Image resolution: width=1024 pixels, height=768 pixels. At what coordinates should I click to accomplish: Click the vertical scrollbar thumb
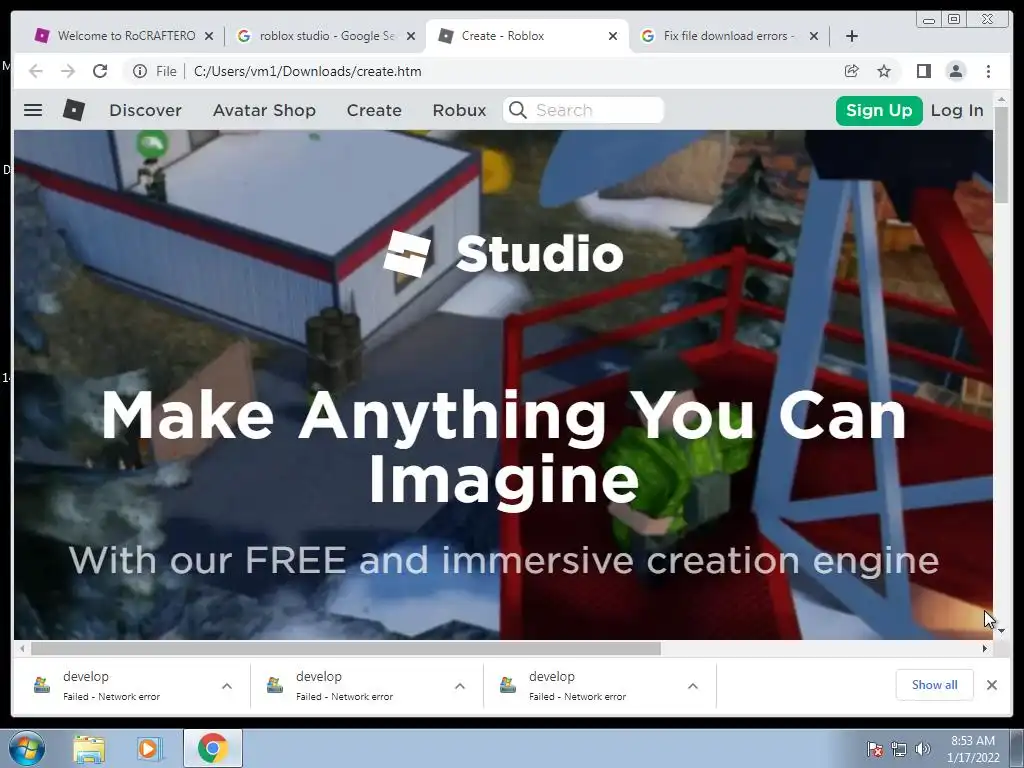point(1001,154)
